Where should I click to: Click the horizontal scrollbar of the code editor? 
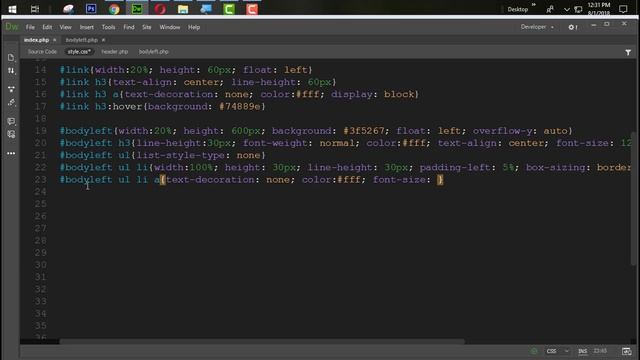(x=261, y=341)
